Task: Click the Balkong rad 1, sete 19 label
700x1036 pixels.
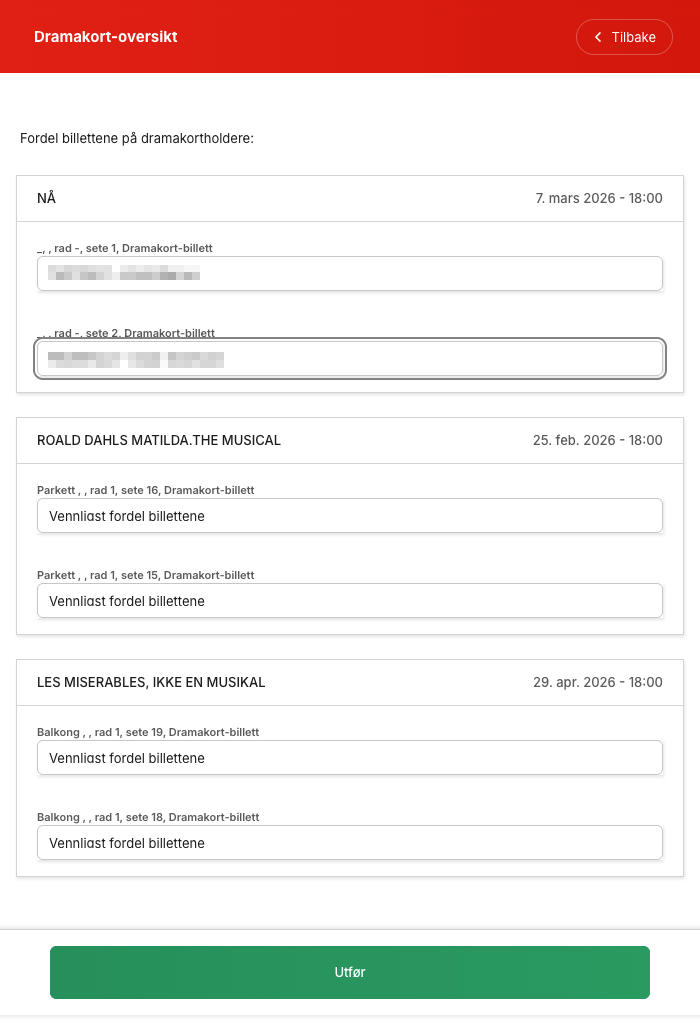Action: [x=149, y=732]
